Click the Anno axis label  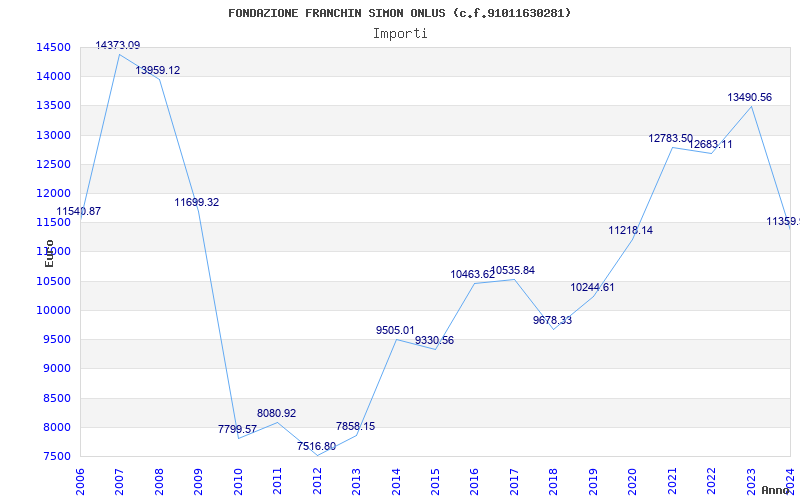[x=776, y=490]
